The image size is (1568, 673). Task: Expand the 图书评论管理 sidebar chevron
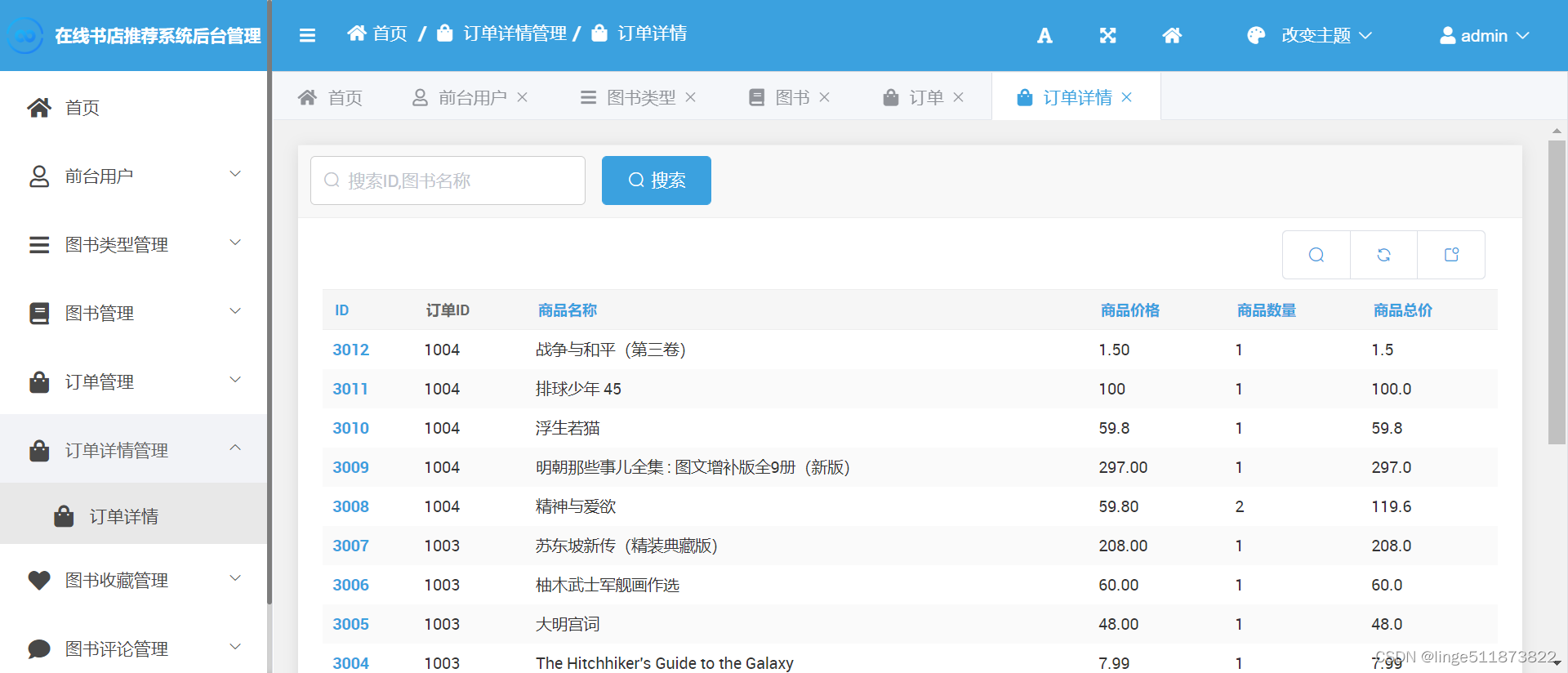point(235,647)
